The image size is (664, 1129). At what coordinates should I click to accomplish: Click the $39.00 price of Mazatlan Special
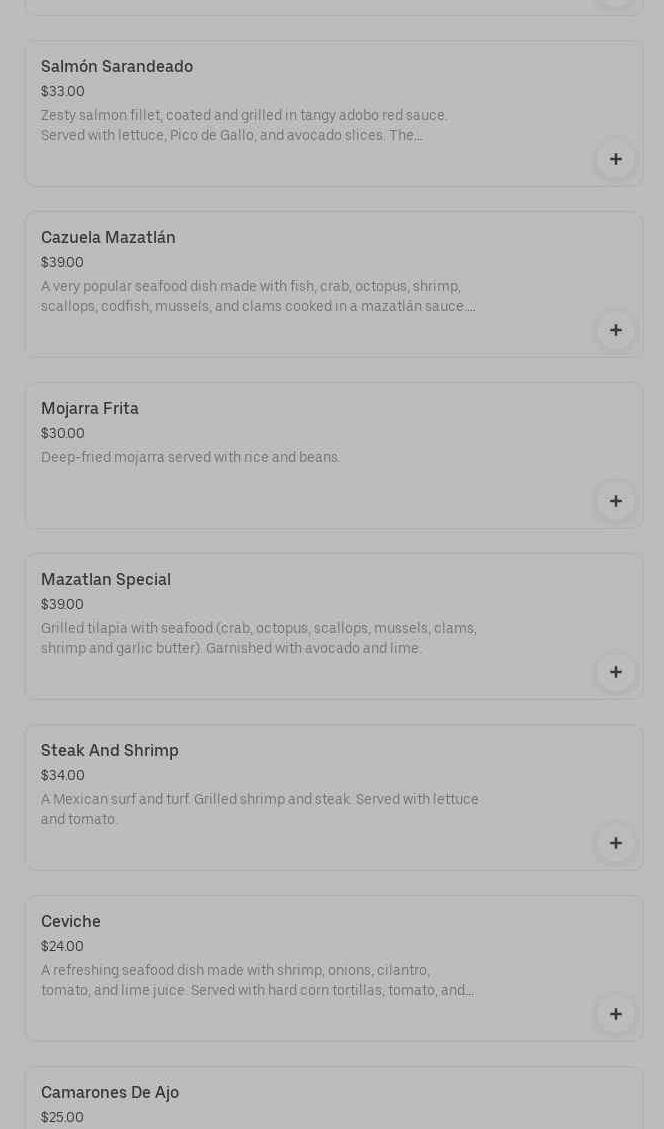62,605
